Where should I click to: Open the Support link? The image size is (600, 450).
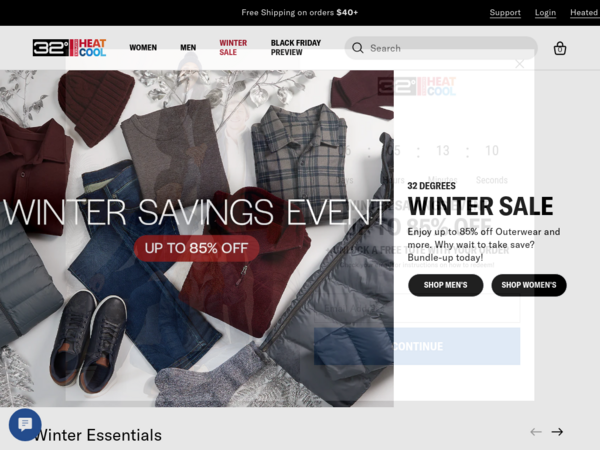[505, 13]
